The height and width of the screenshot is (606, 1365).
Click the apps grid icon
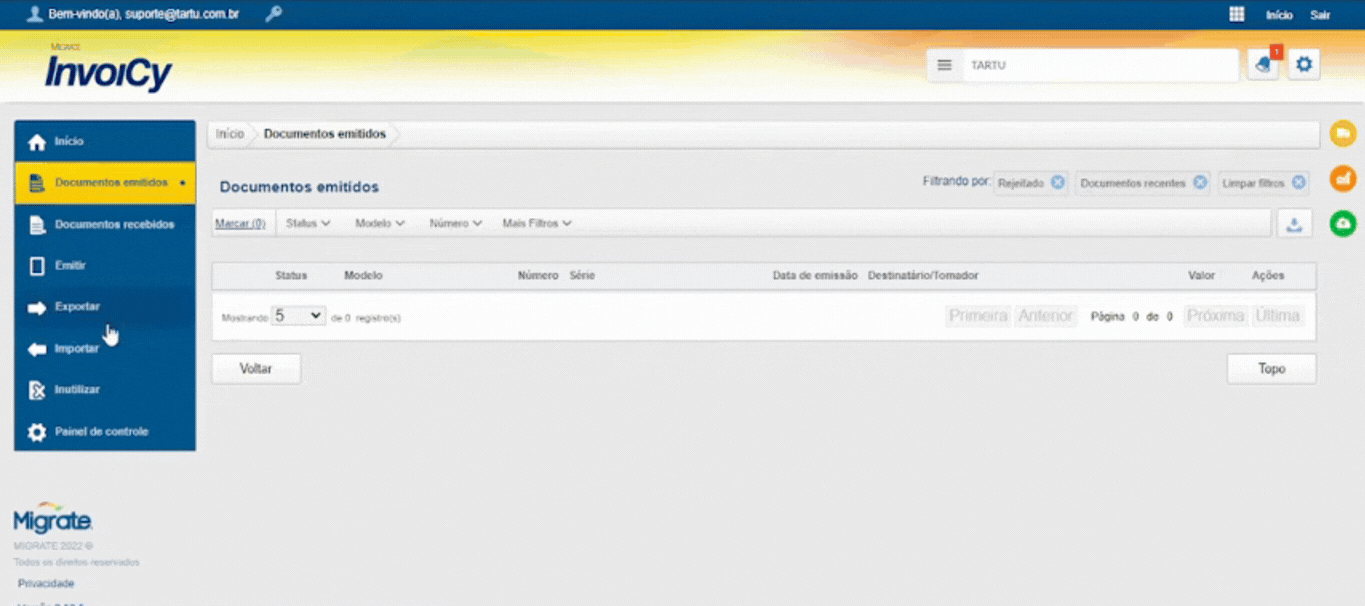[1237, 14]
